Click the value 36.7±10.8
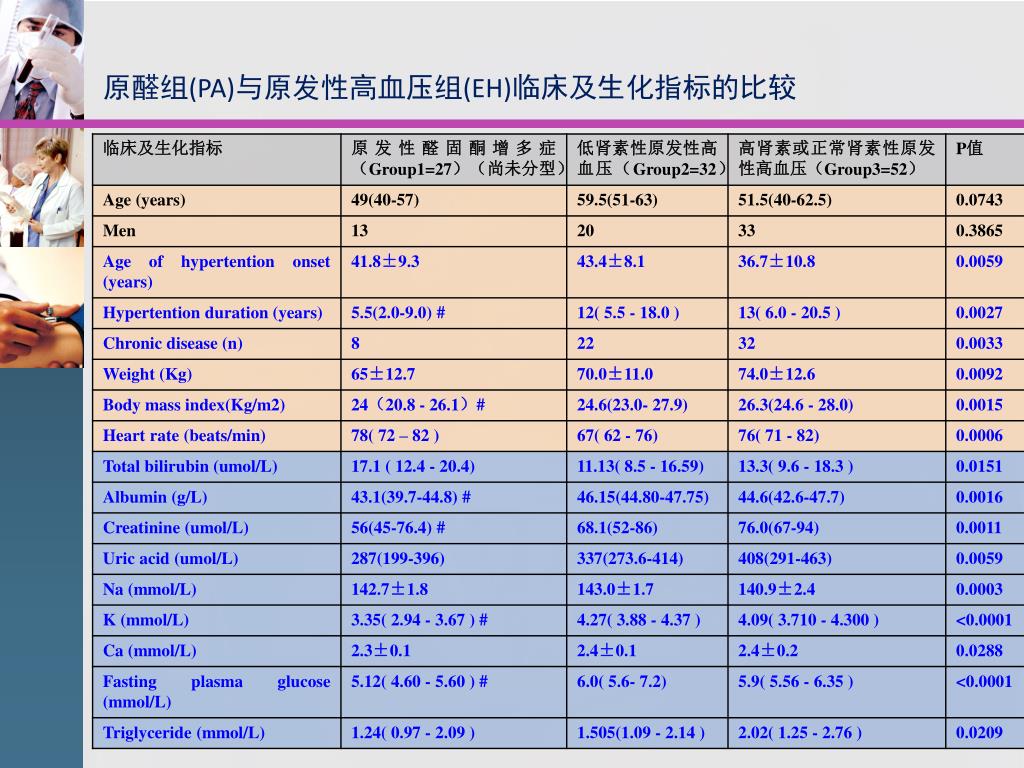Screen dimensions: 1024x768 776,261
